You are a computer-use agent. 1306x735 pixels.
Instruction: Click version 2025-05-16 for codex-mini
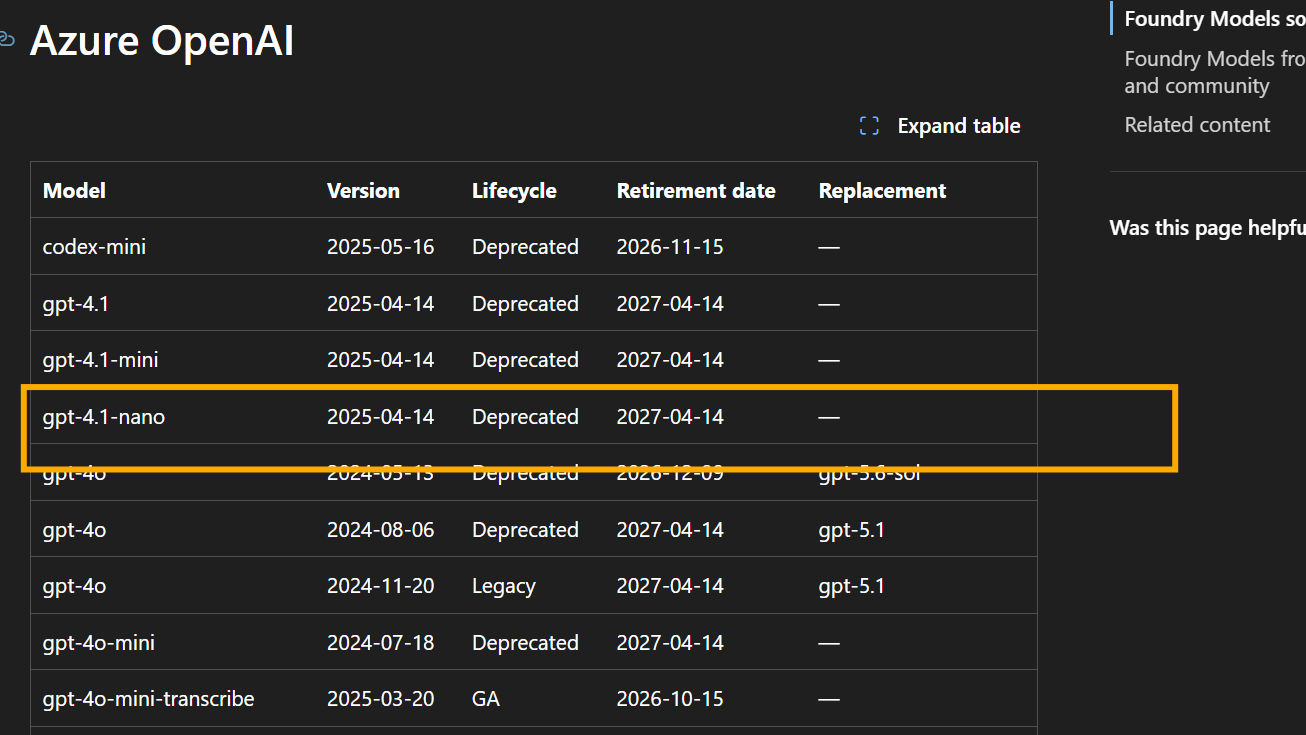[381, 246]
